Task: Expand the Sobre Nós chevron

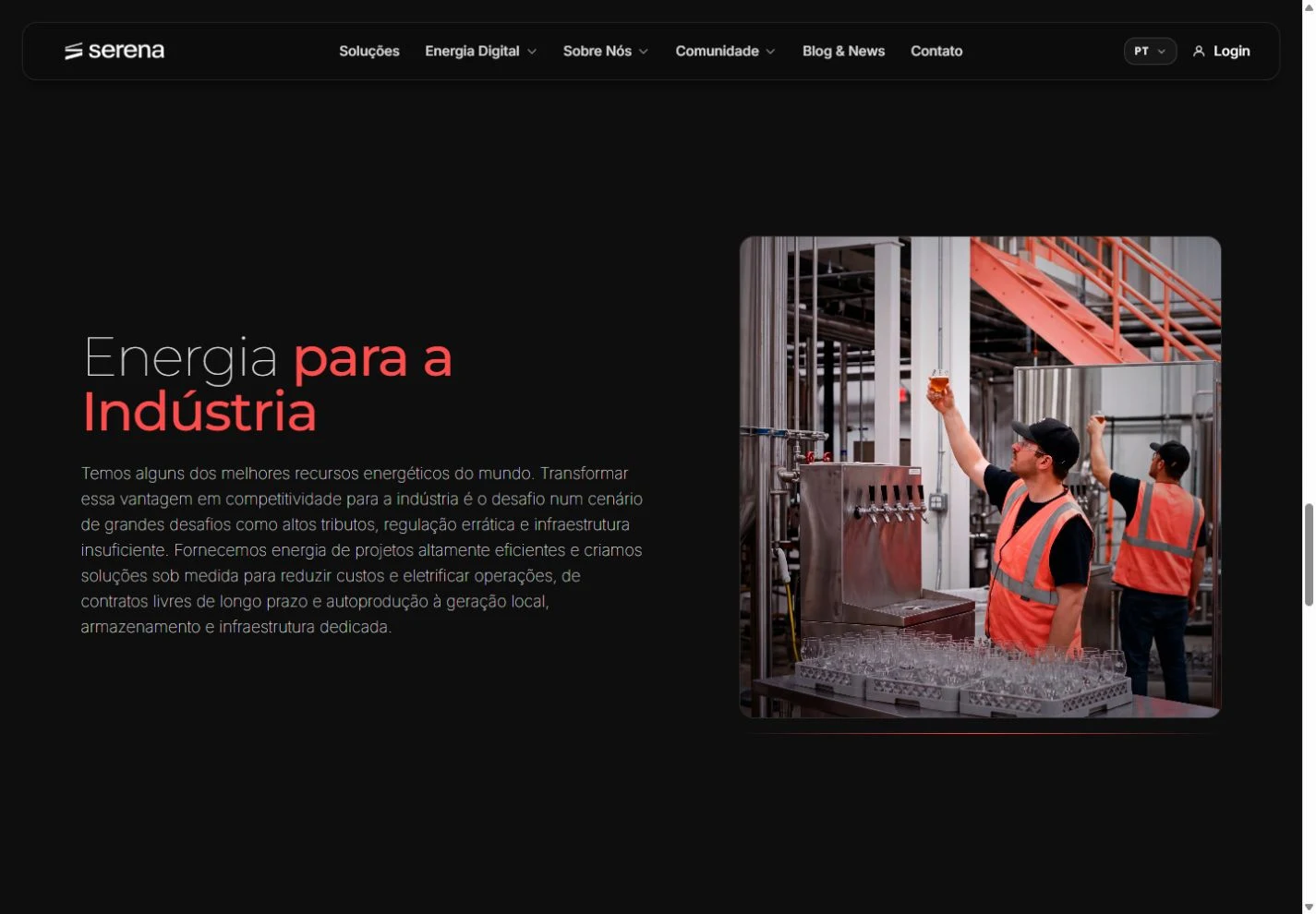Action: [644, 52]
